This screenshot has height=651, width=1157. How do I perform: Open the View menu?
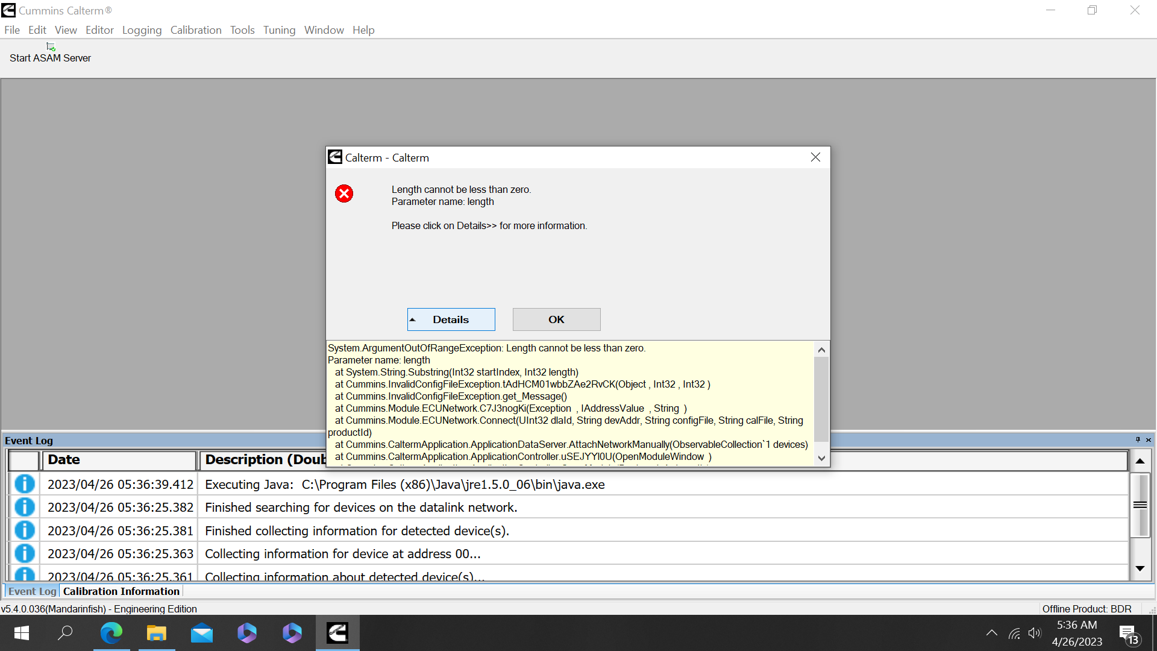point(66,30)
